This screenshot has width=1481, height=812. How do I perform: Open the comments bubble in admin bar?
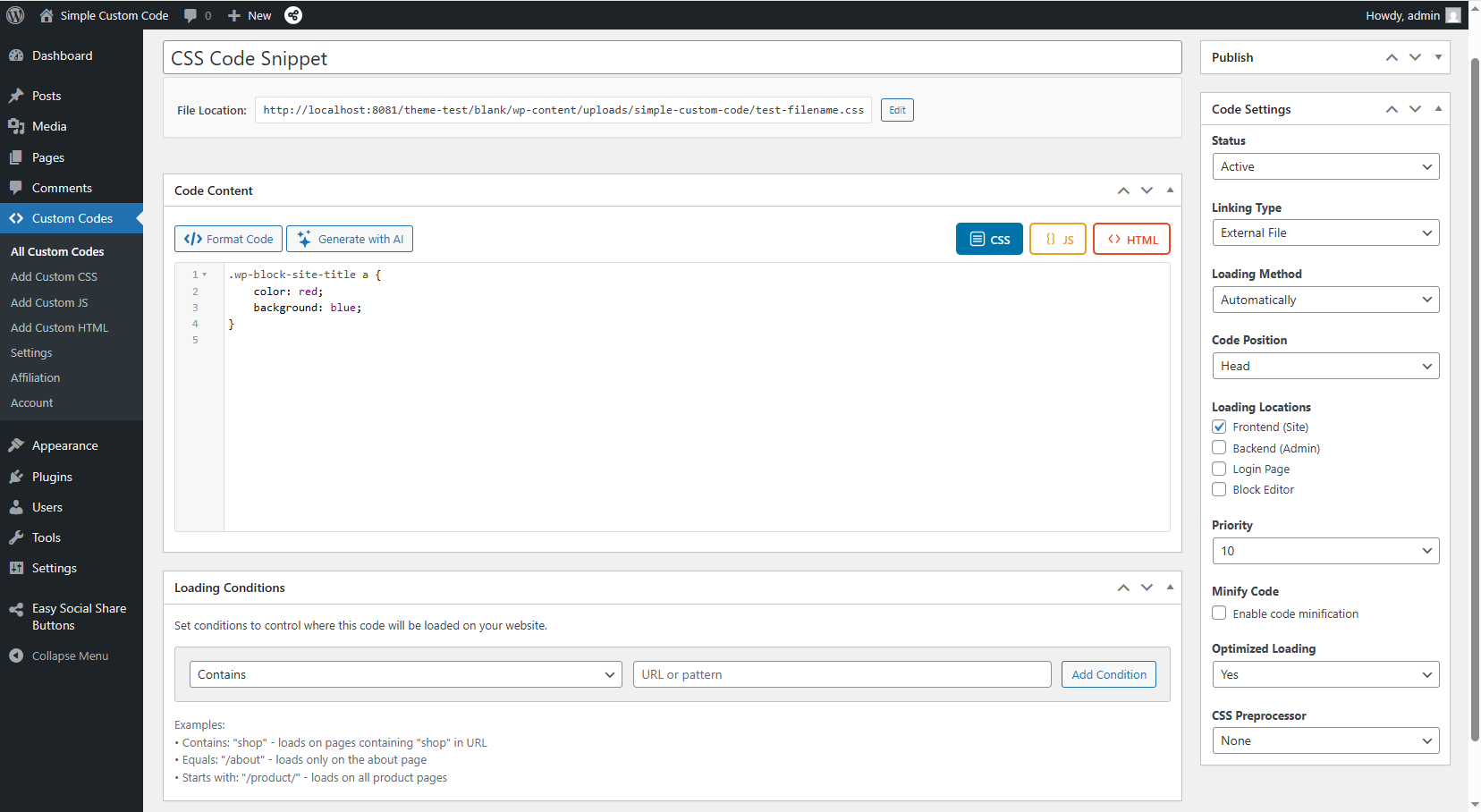(197, 15)
